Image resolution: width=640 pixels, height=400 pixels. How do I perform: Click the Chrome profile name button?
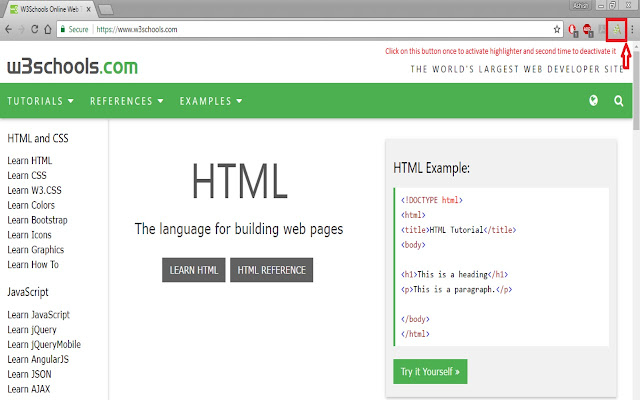coord(580,5)
